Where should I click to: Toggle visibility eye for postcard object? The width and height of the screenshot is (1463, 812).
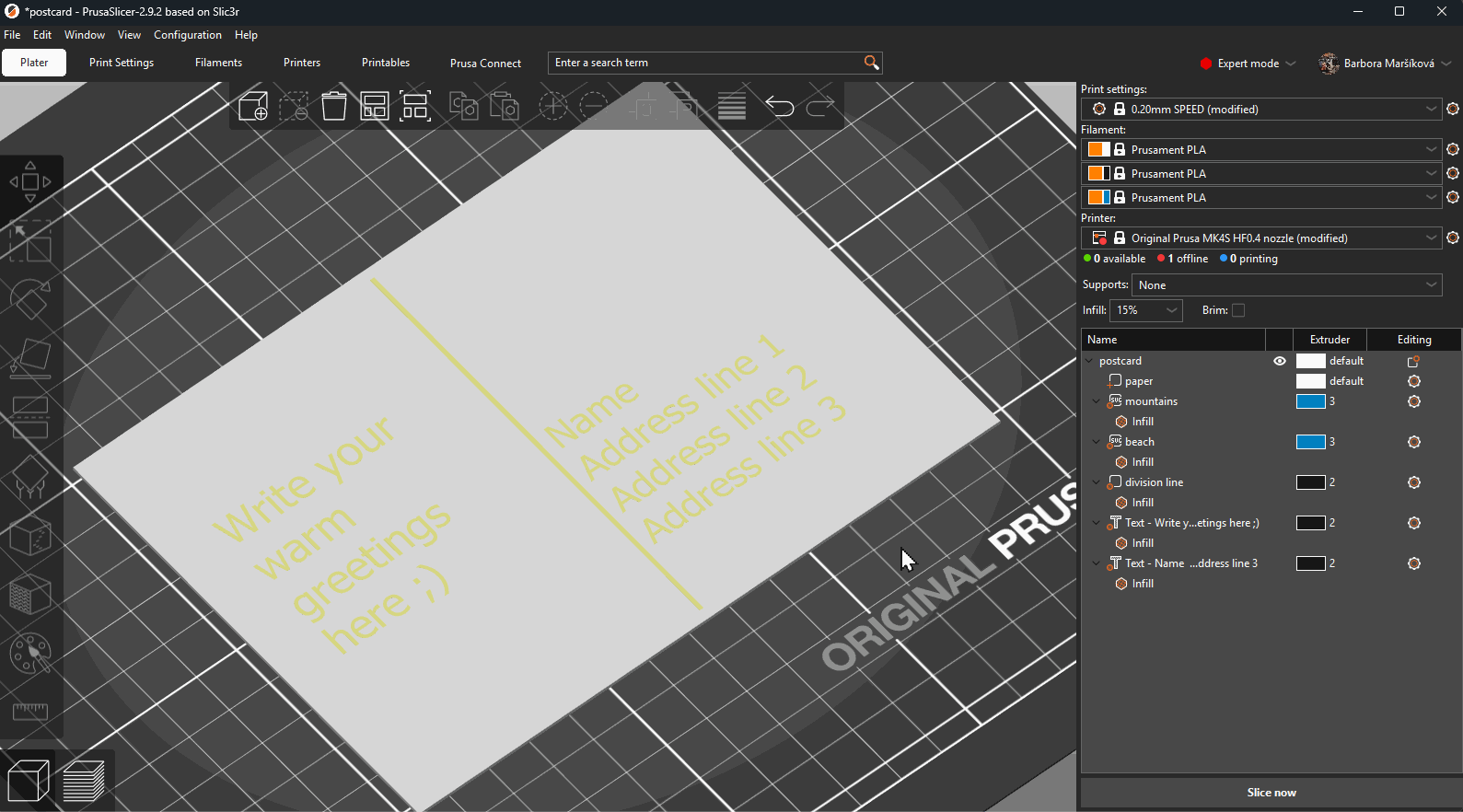[x=1280, y=361]
